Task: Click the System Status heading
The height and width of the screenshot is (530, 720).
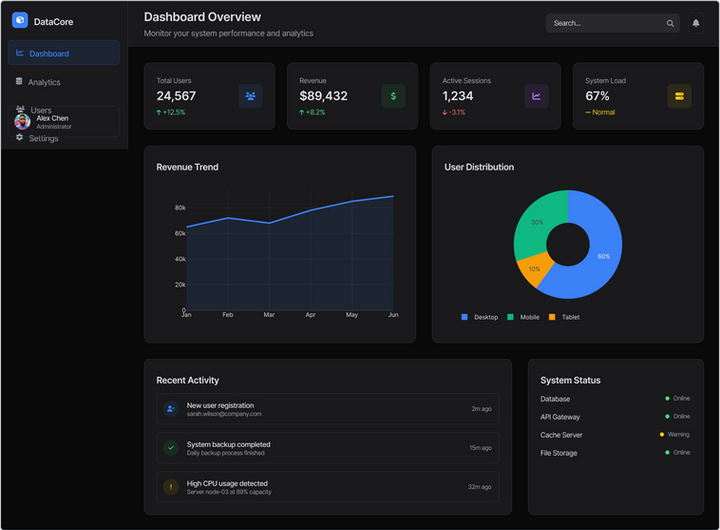Action: [x=570, y=380]
